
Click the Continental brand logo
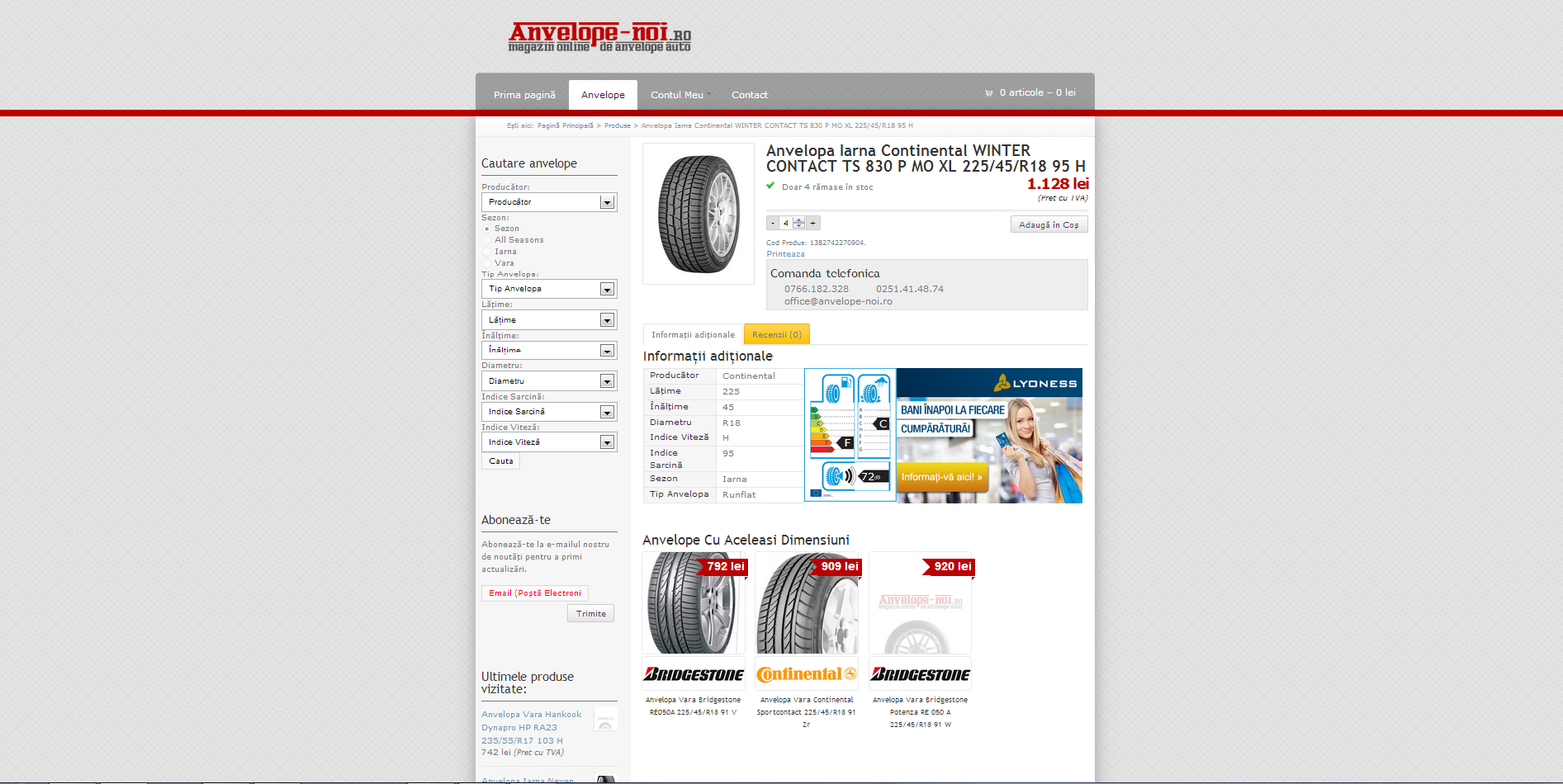click(807, 674)
